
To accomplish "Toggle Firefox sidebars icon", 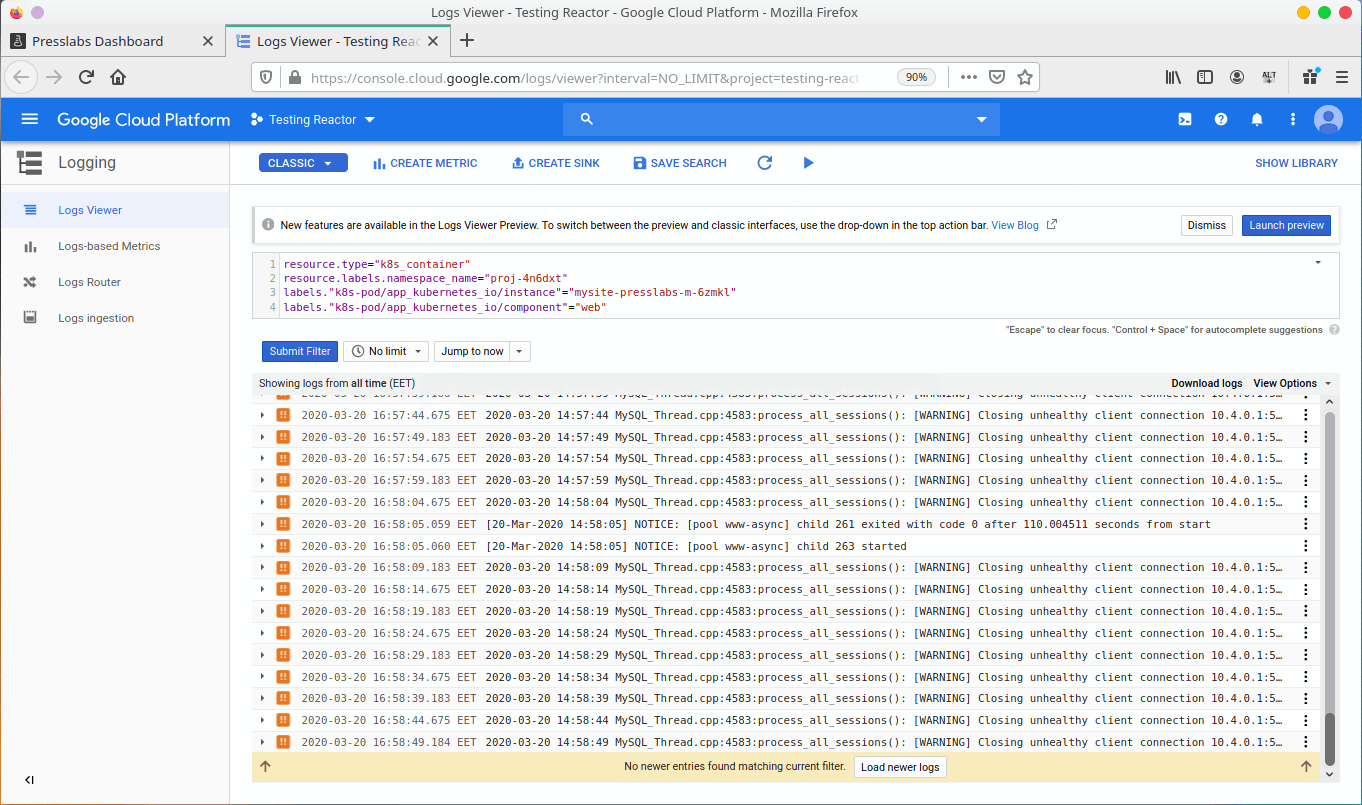I will [x=1205, y=77].
